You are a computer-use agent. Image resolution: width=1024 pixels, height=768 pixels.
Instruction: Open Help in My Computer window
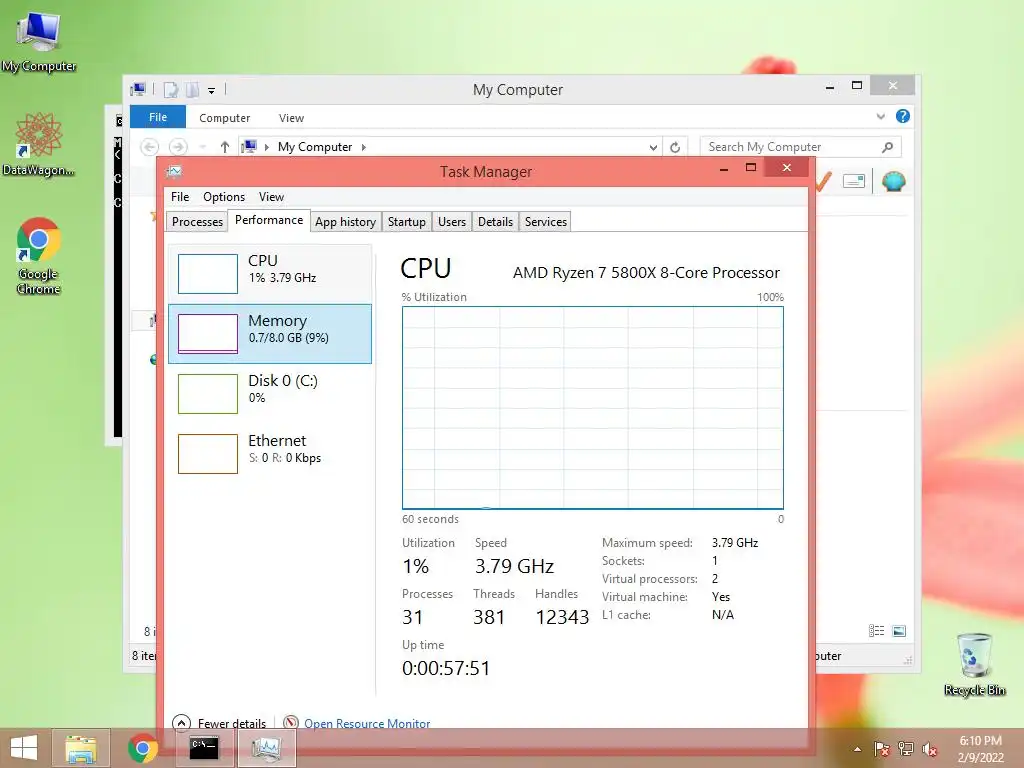click(x=903, y=116)
